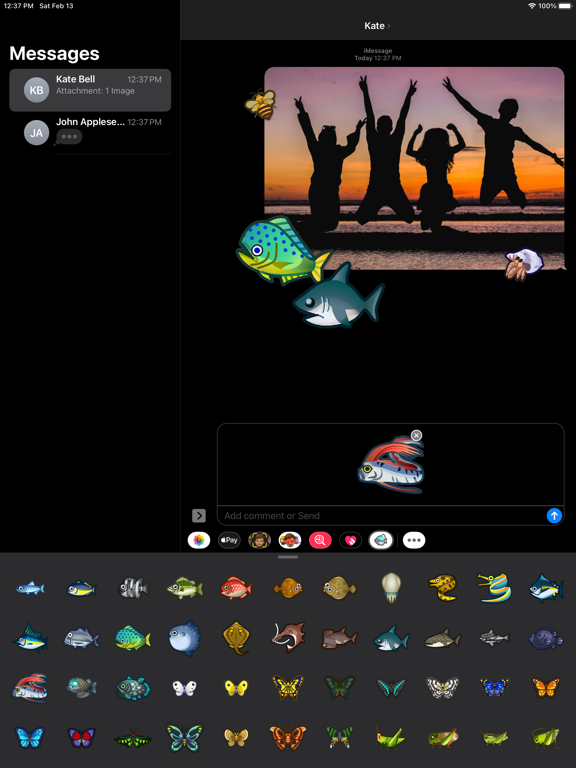Tap the Add comment or Send field
This screenshot has width=576, height=768.
coord(382,515)
